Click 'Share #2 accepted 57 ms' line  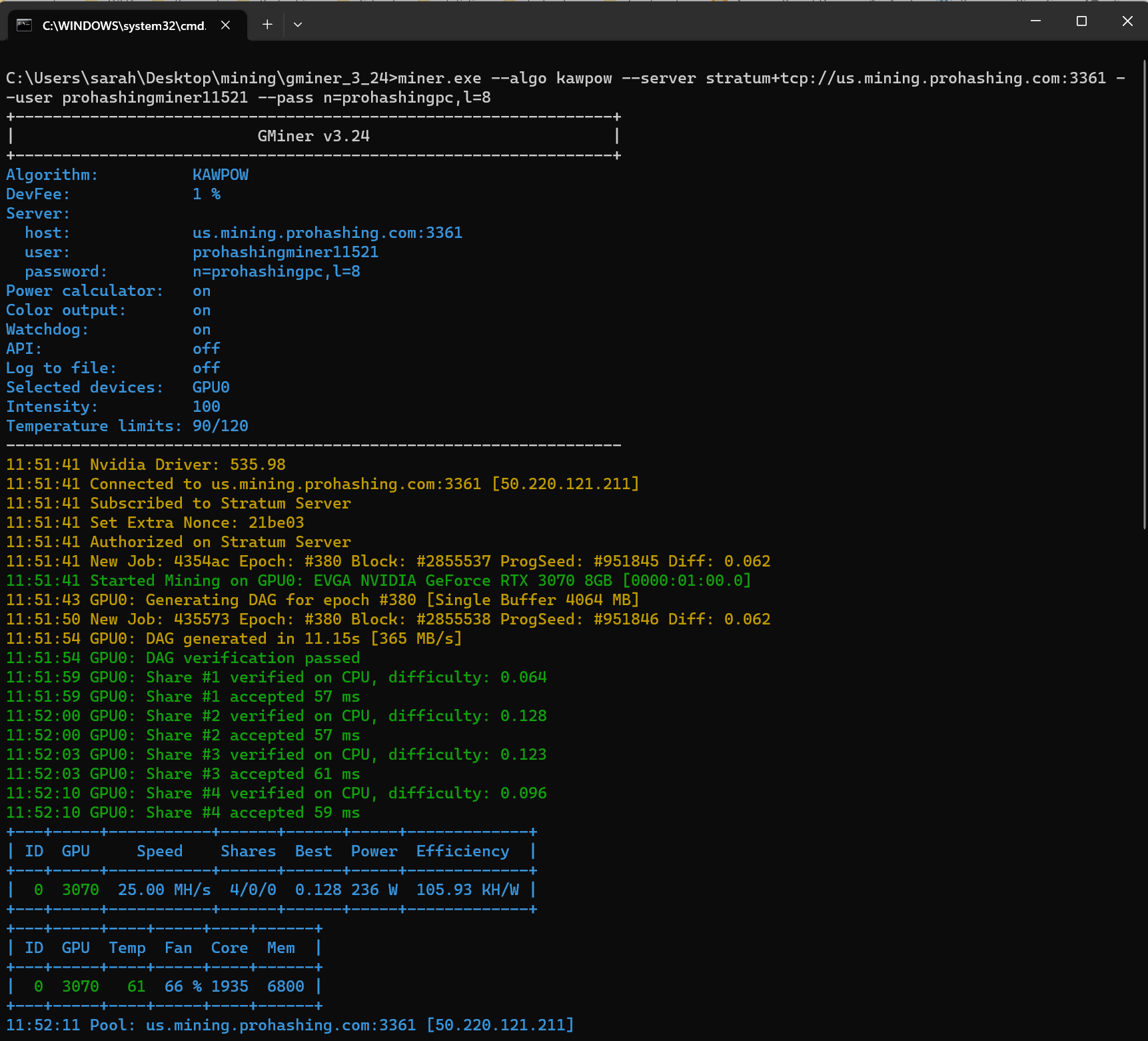tap(183, 735)
